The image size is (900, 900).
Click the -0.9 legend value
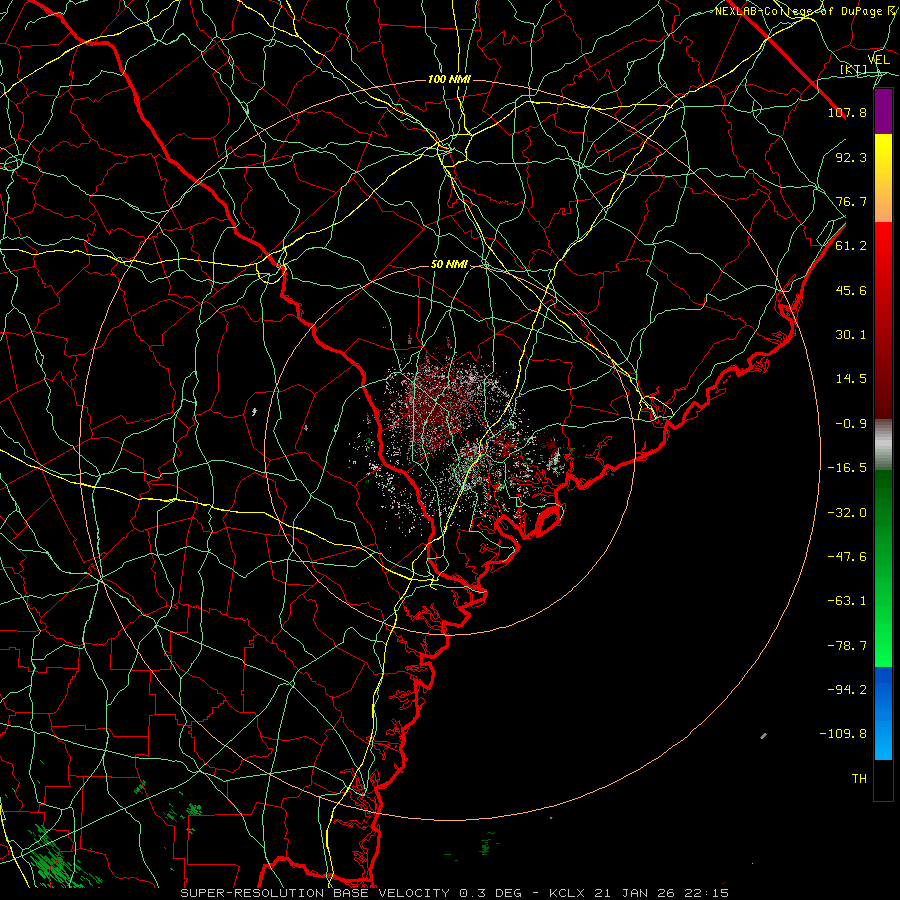[x=851, y=424]
